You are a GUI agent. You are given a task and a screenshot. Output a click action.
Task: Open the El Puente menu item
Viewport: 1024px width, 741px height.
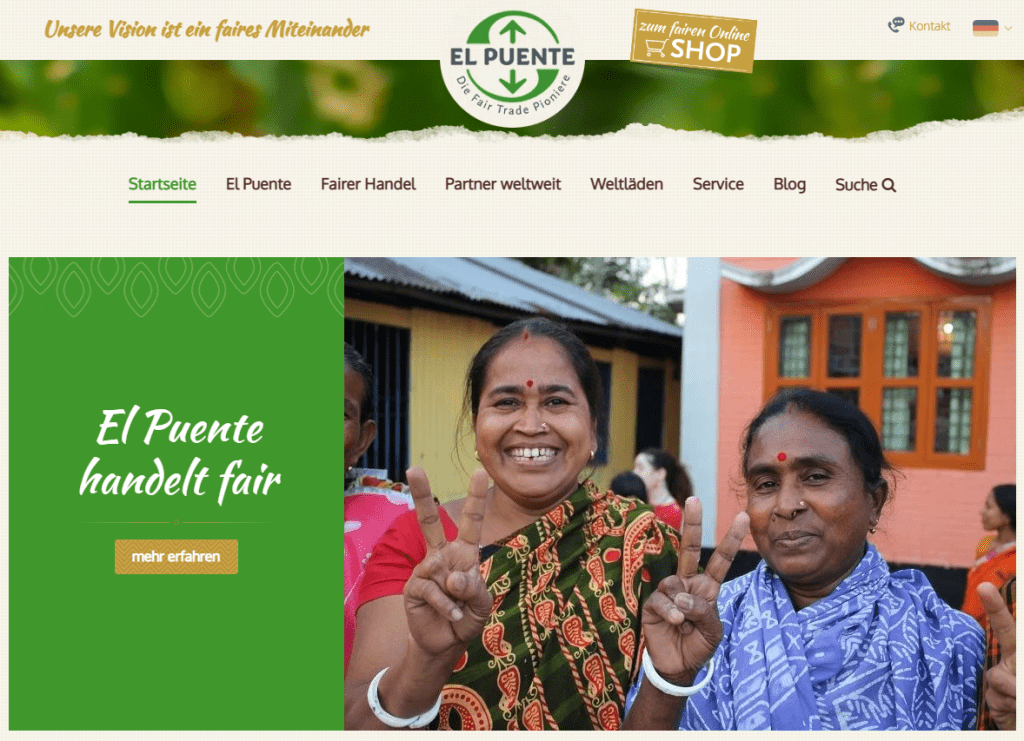pos(259,184)
